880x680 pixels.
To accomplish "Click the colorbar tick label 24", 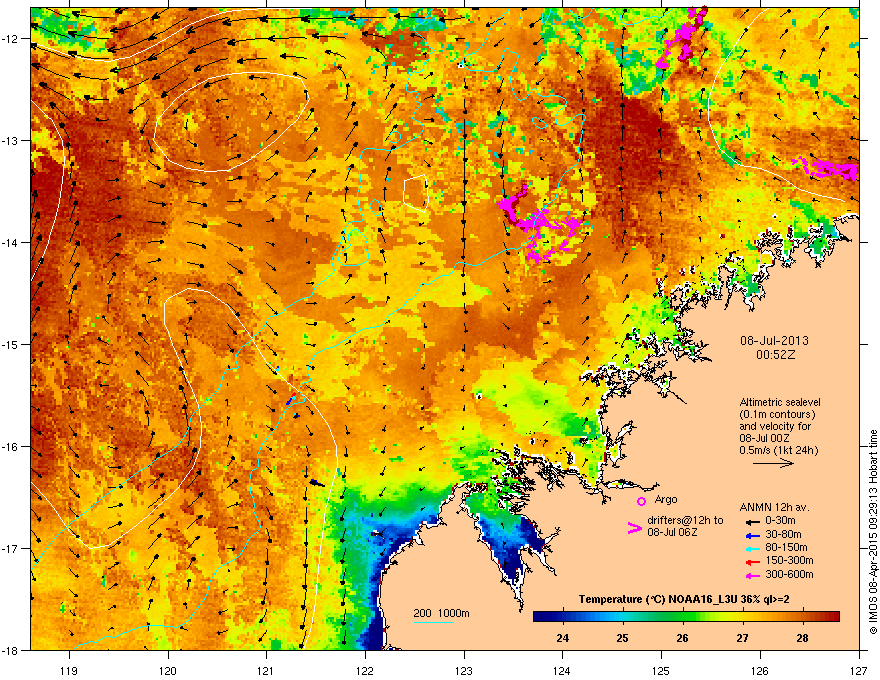I will click(x=562, y=638).
